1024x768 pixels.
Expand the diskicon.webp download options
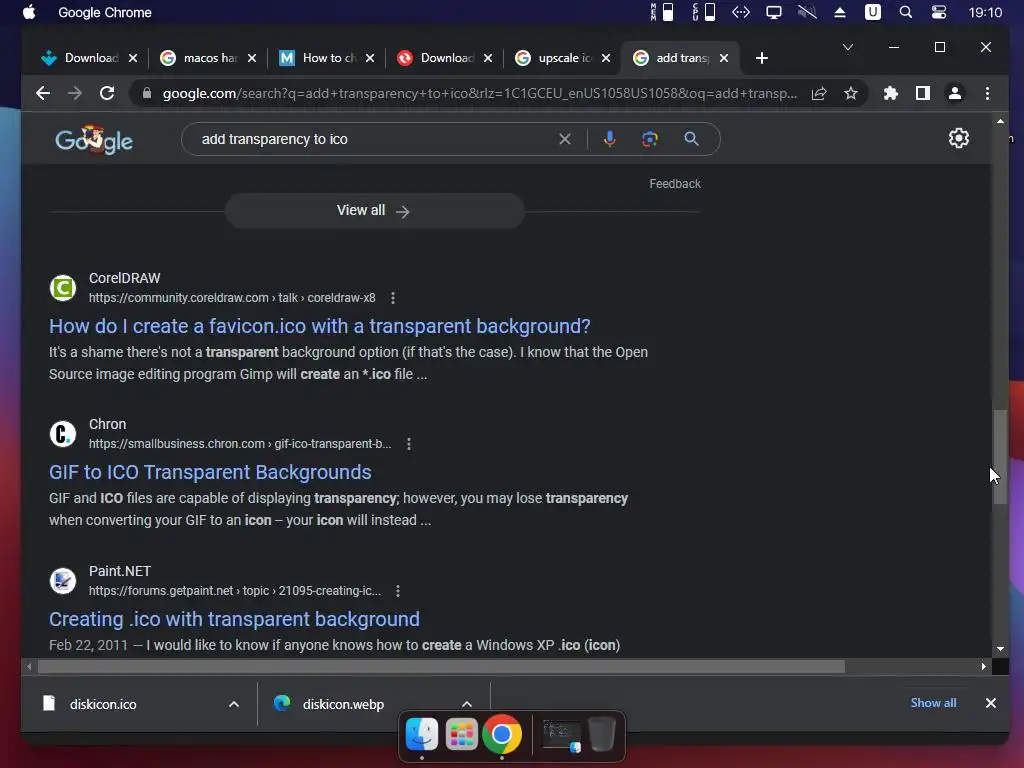(x=466, y=704)
